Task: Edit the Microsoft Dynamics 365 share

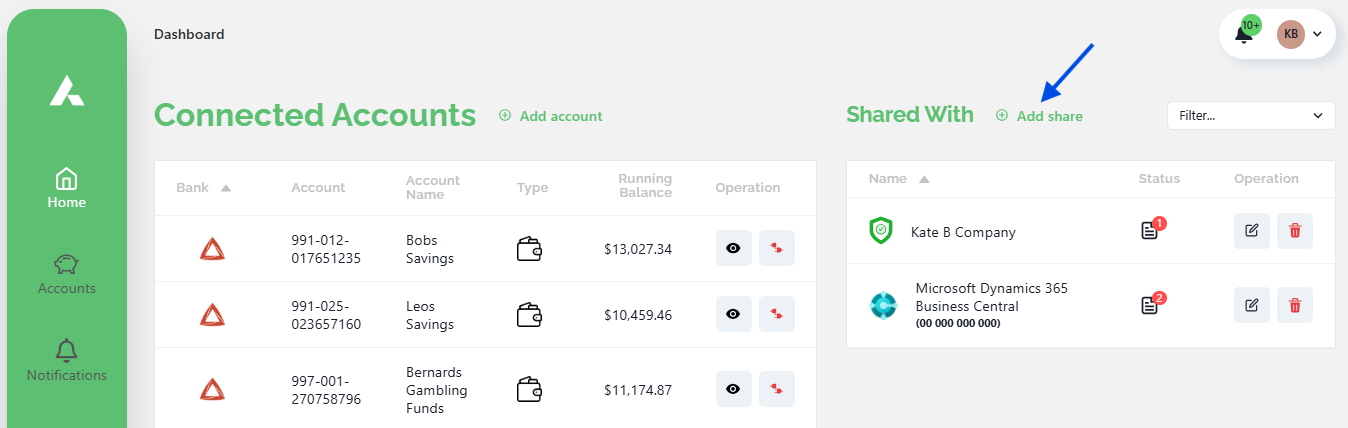Action: click(x=1251, y=305)
